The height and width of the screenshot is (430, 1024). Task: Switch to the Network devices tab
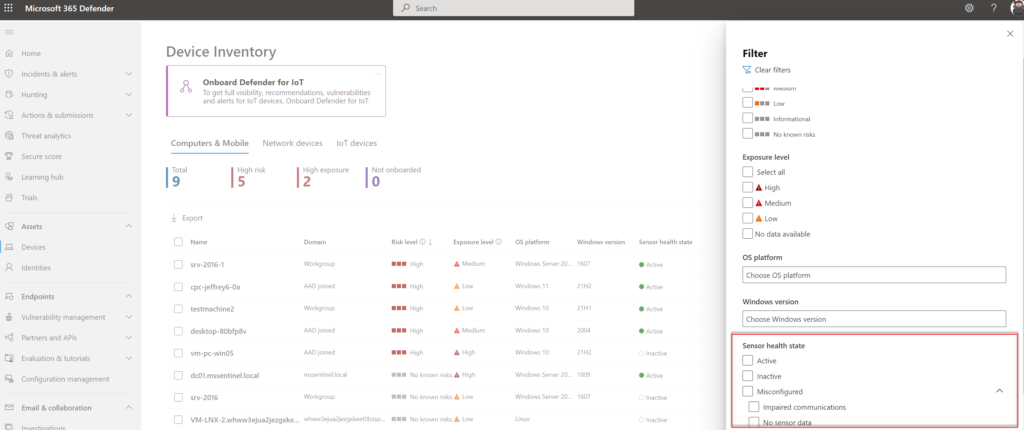click(292, 143)
